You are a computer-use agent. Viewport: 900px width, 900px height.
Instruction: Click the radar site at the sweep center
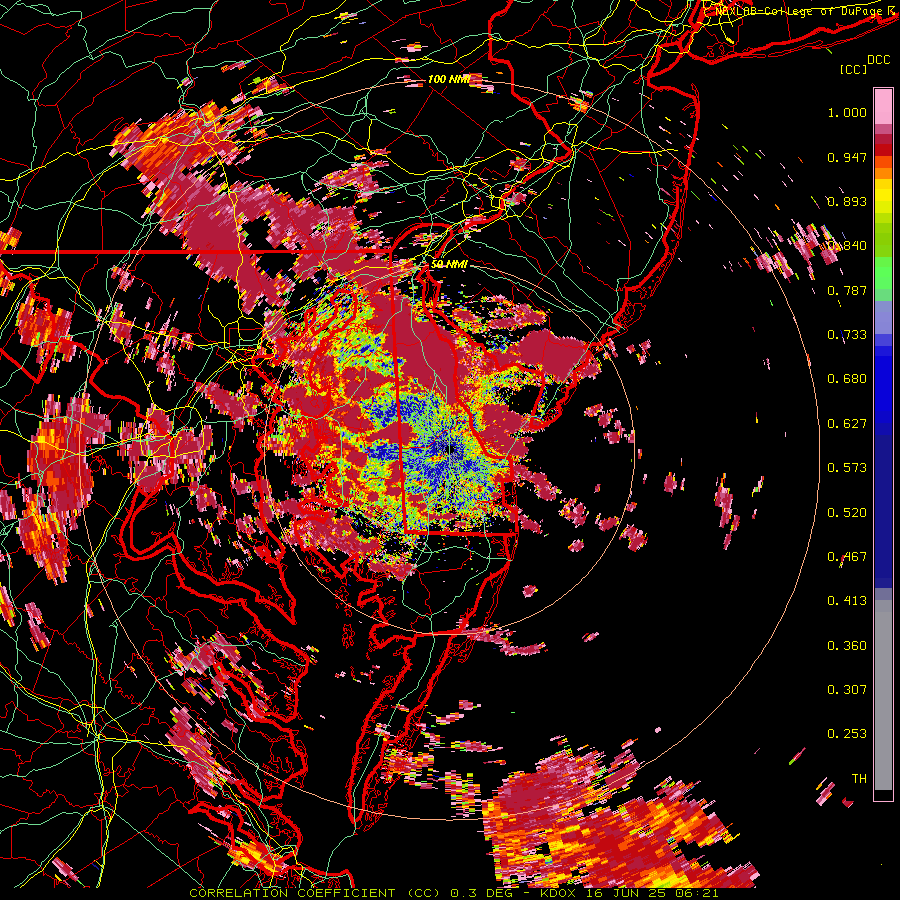(x=448, y=451)
